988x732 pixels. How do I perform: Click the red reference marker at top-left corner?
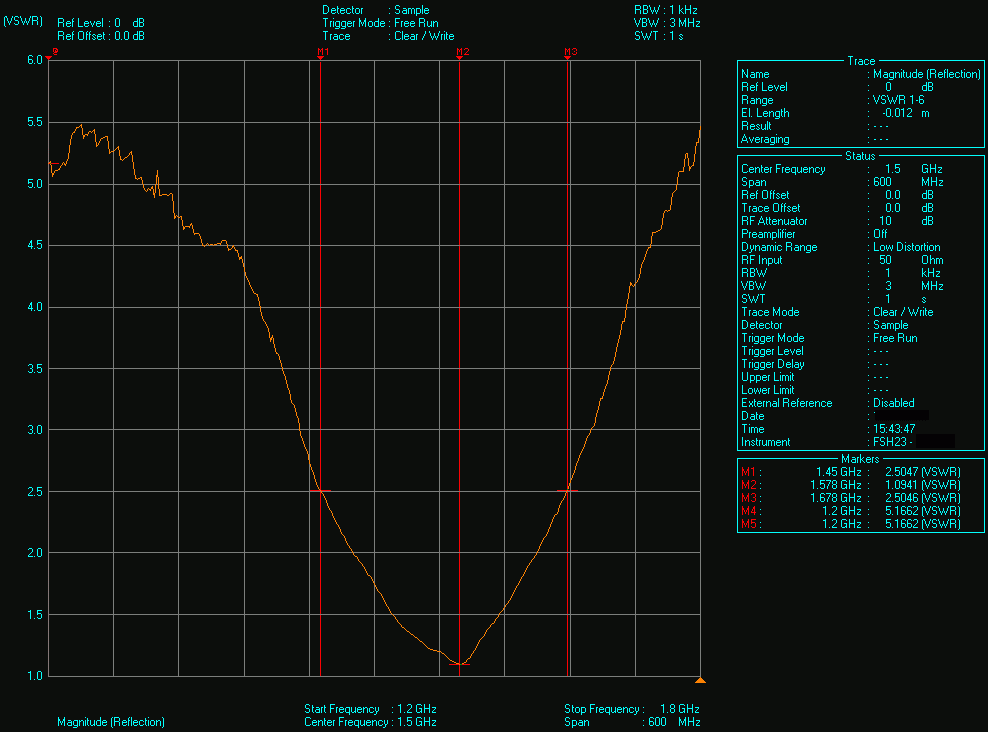coord(49,57)
